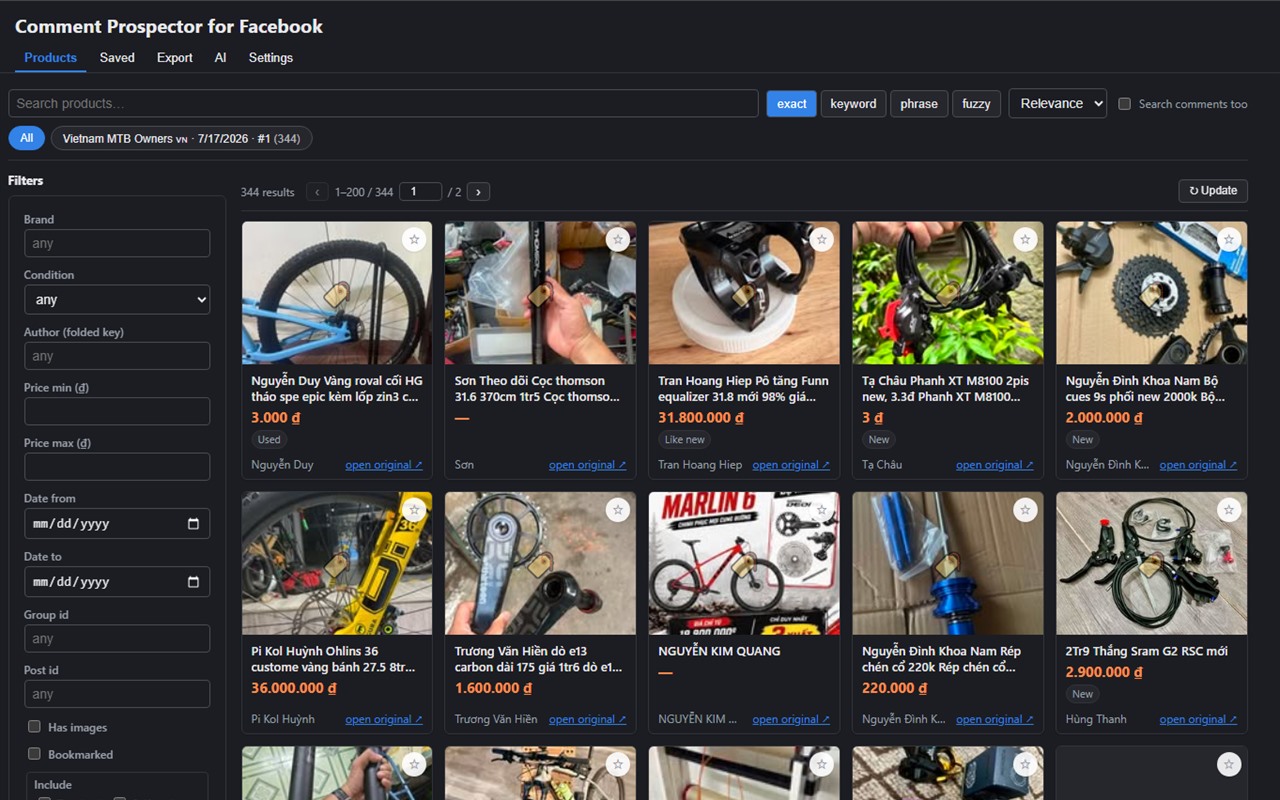Star the 2Tr9 Thắng Sram G2 RSC card
1280x800 pixels.
coord(1229,510)
